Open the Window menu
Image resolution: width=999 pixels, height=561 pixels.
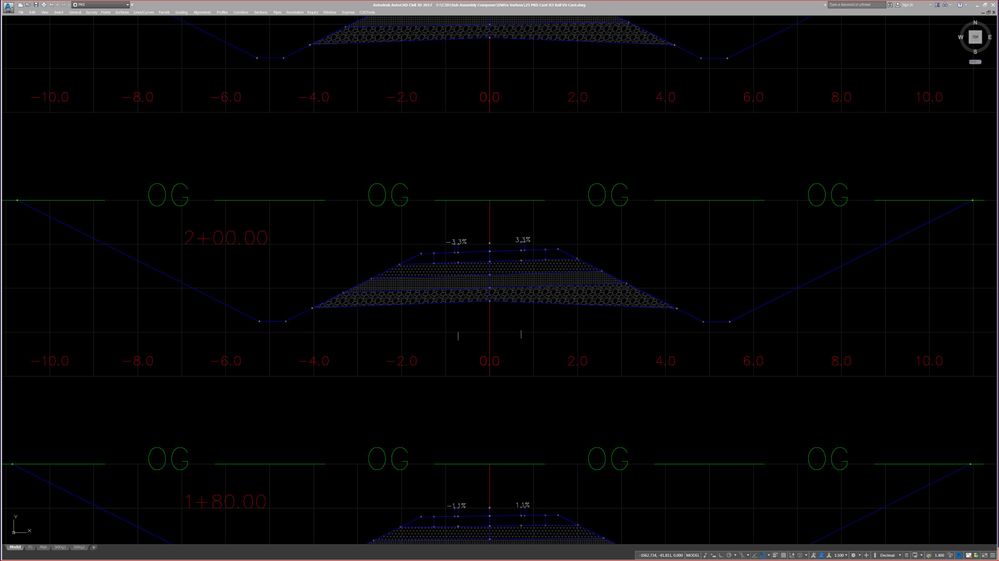pyautogui.click(x=329, y=12)
